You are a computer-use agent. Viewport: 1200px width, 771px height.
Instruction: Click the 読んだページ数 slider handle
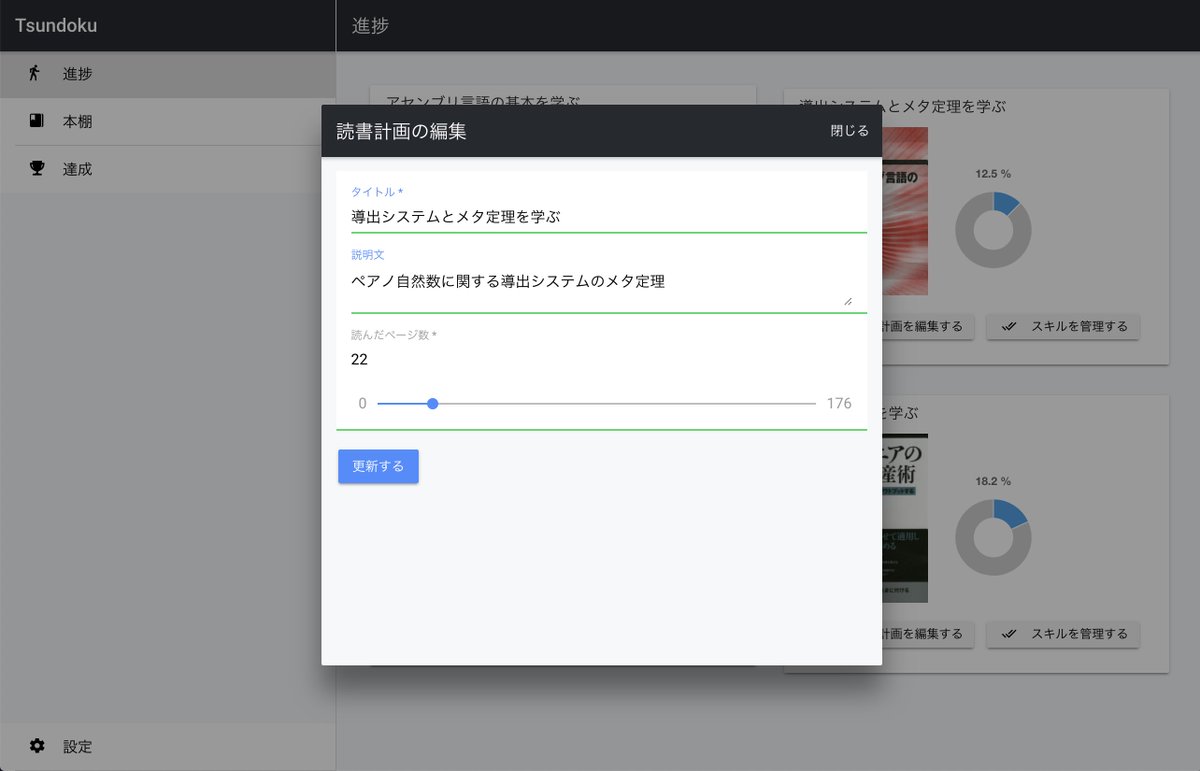tap(432, 403)
